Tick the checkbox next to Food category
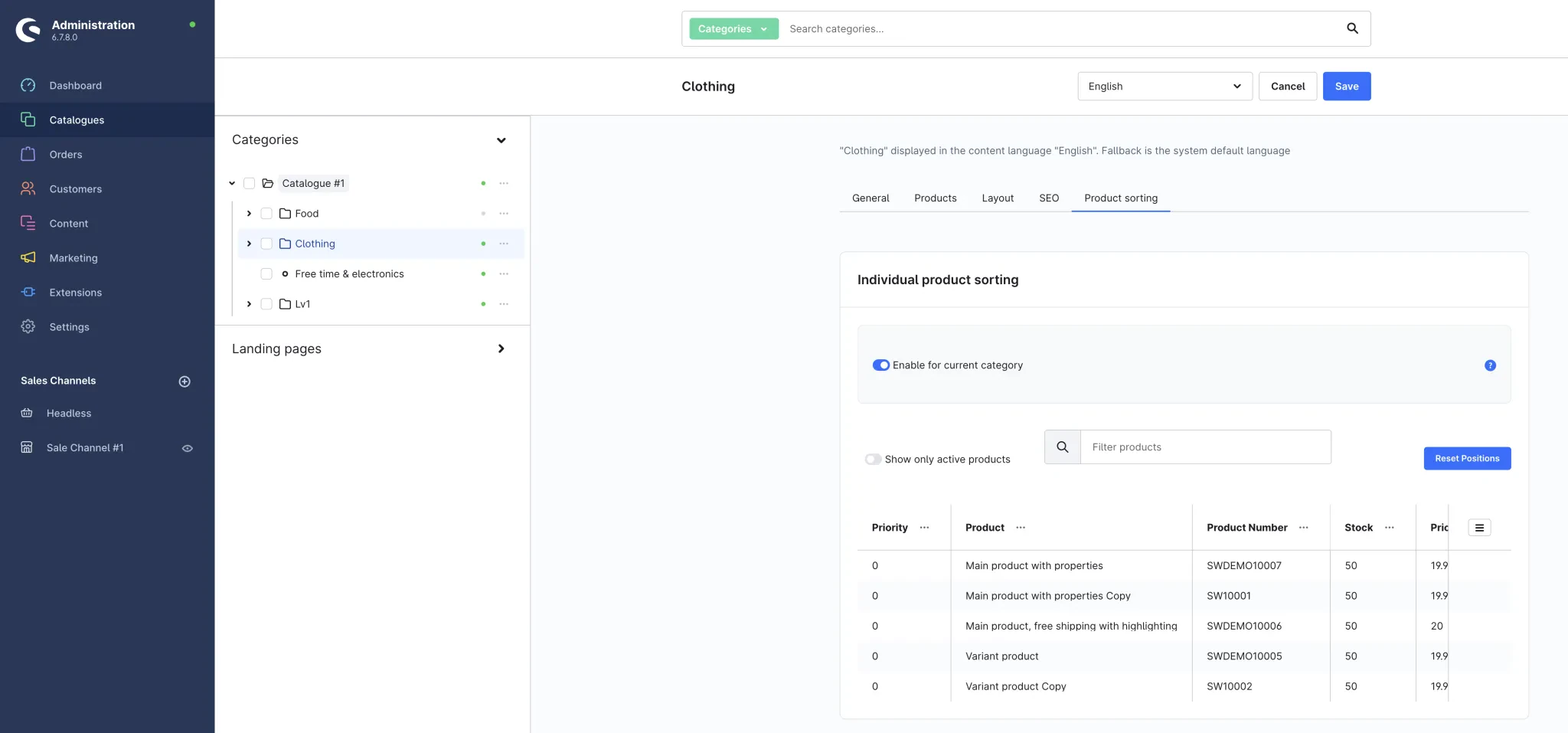This screenshot has height=733, width=1568. [266, 214]
